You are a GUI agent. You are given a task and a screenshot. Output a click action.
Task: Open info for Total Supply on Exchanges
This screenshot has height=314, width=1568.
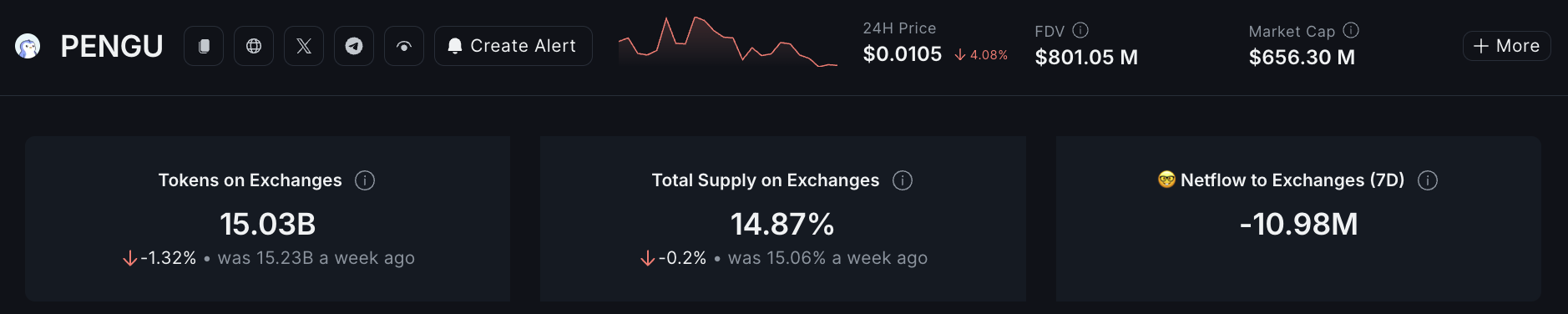pyautogui.click(x=903, y=180)
